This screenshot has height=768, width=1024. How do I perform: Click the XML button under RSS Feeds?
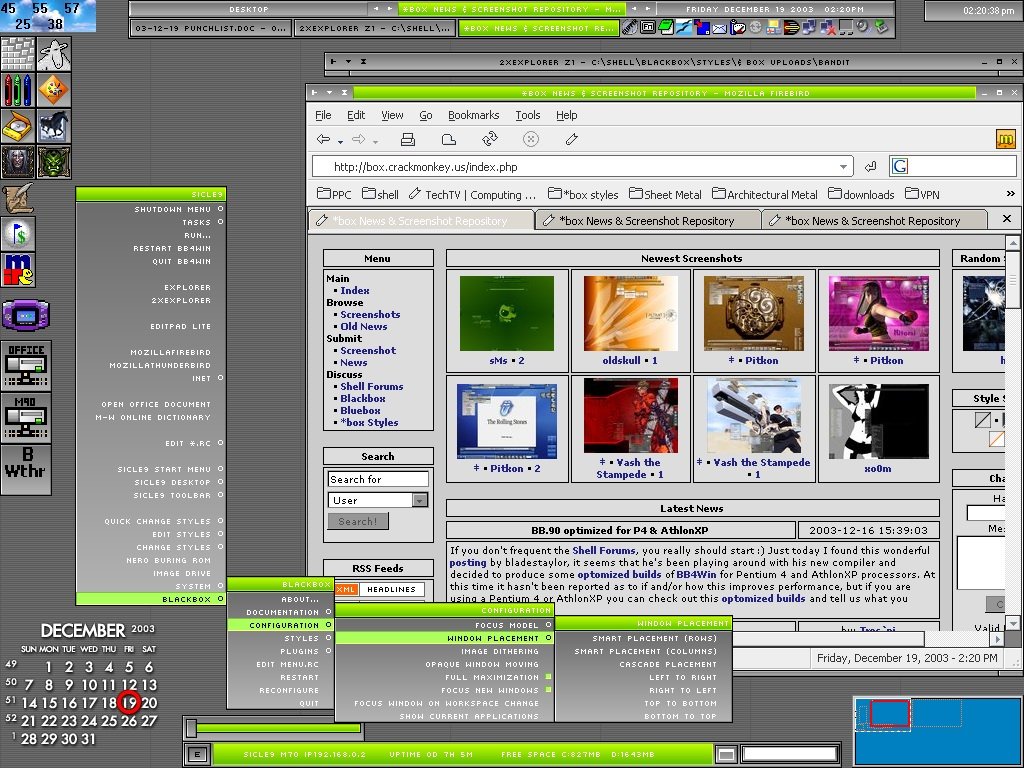tap(346, 589)
